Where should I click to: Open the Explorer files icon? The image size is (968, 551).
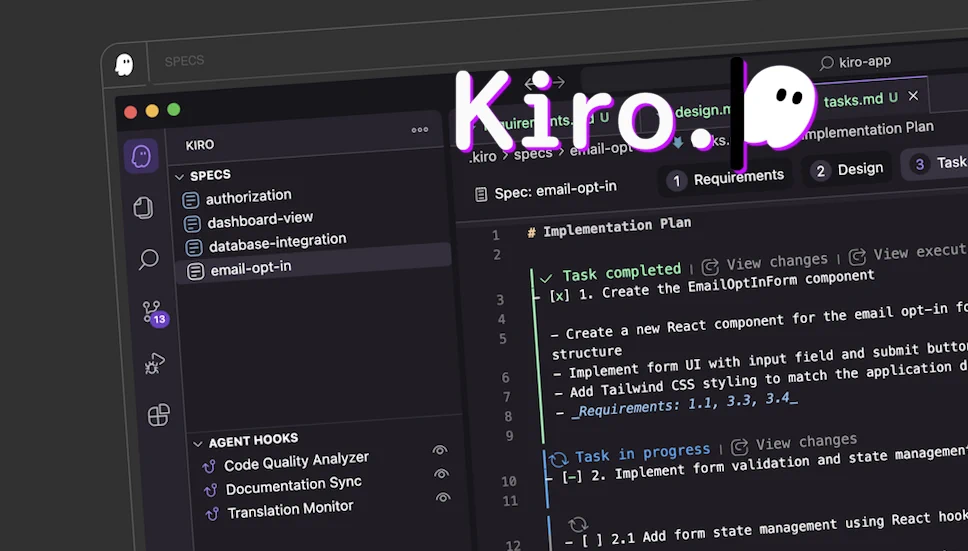(x=144, y=207)
